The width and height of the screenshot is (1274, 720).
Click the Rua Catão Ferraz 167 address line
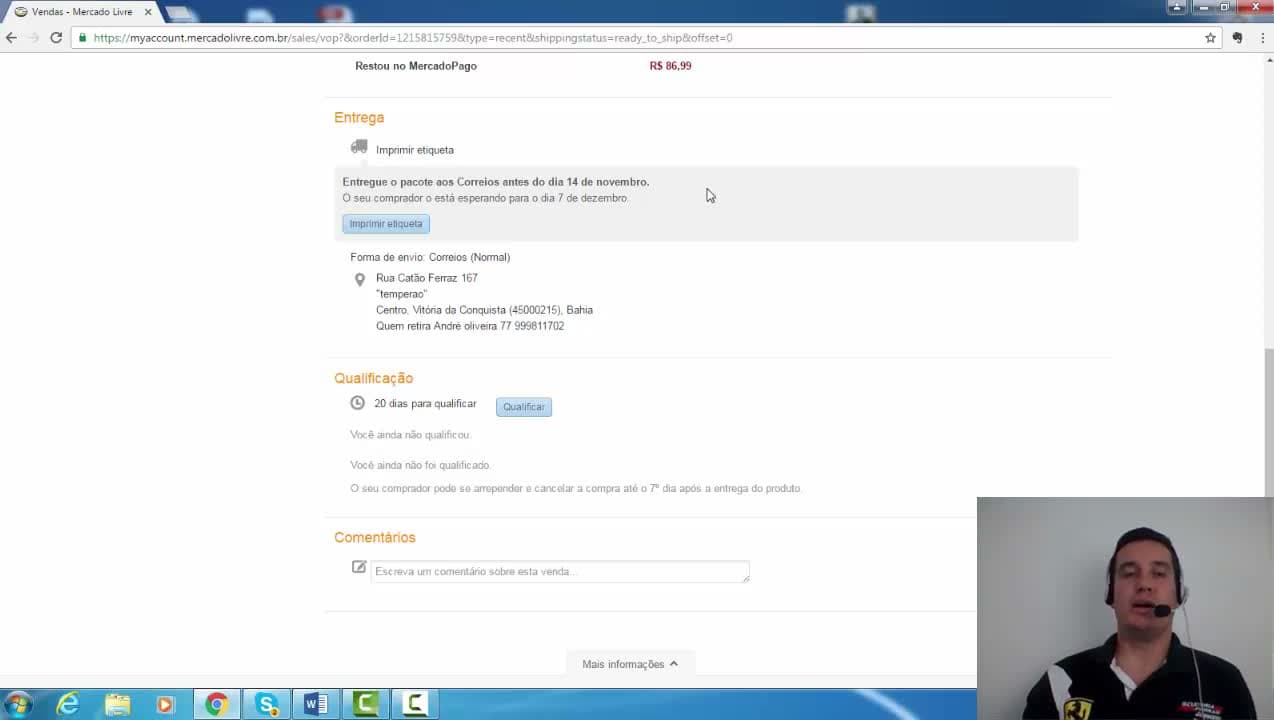click(x=427, y=278)
